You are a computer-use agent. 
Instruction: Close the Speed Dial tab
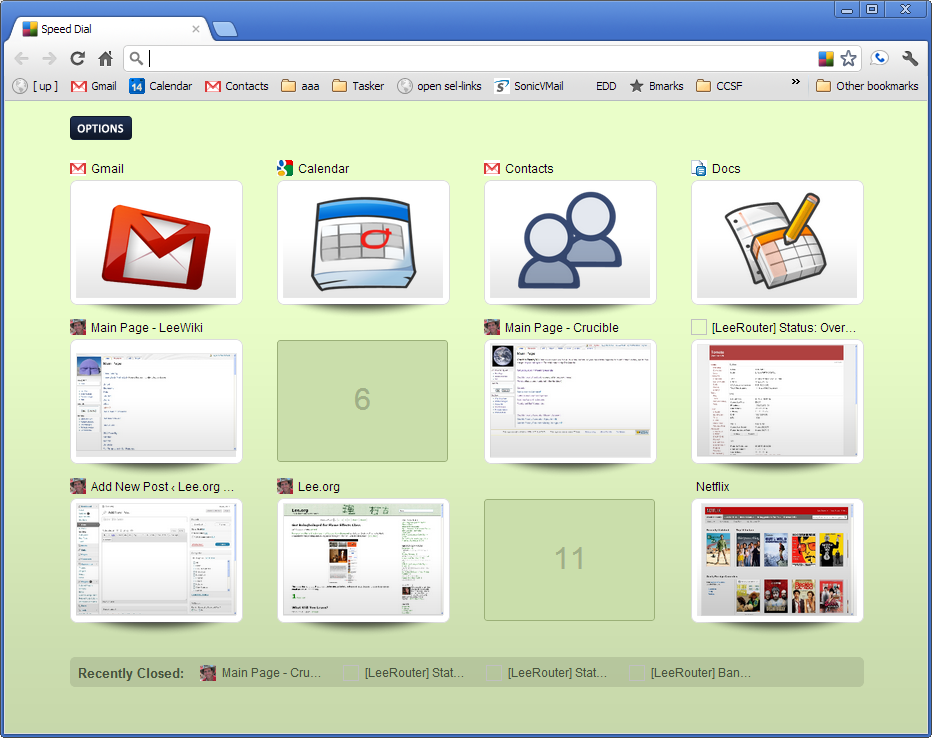click(x=196, y=29)
